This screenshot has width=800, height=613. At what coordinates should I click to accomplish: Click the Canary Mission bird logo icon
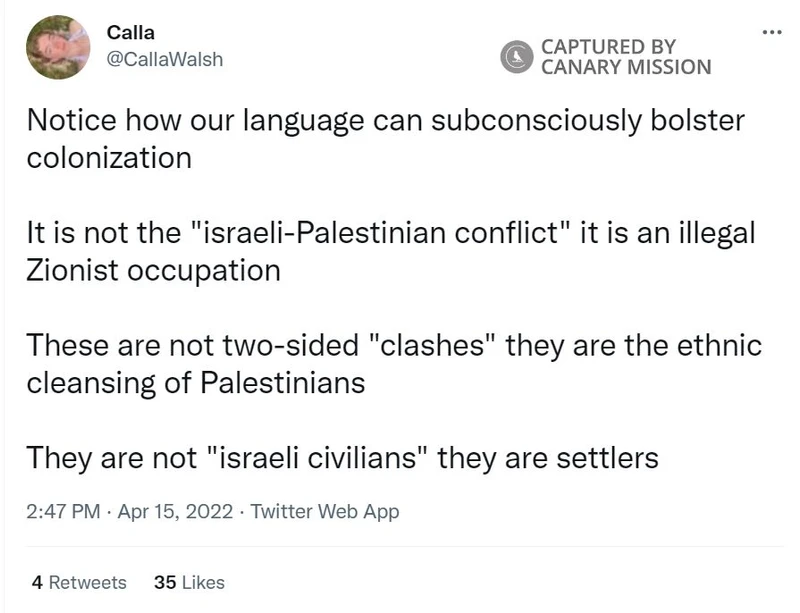coord(517,57)
